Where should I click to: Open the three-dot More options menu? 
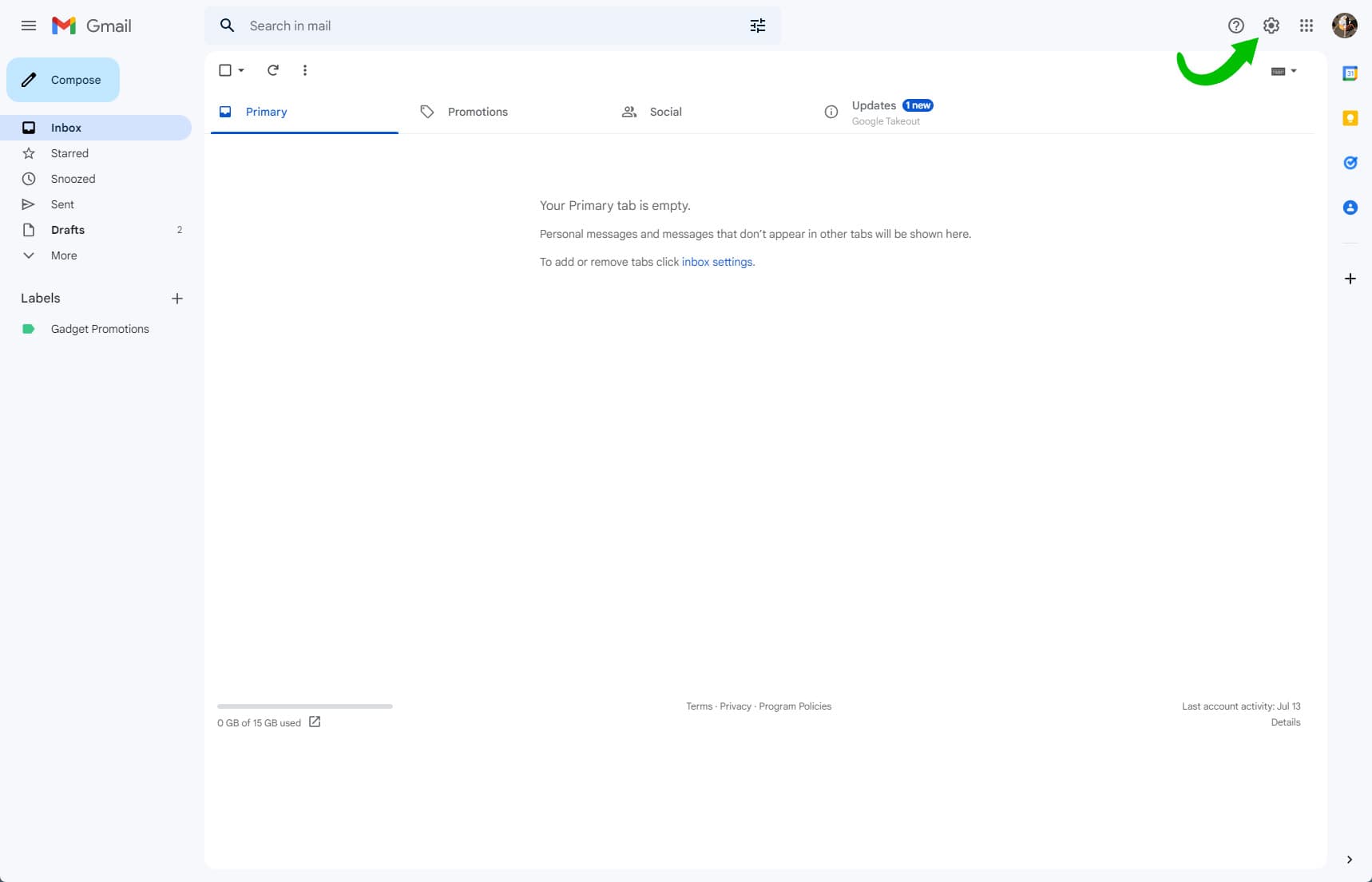(x=304, y=70)
